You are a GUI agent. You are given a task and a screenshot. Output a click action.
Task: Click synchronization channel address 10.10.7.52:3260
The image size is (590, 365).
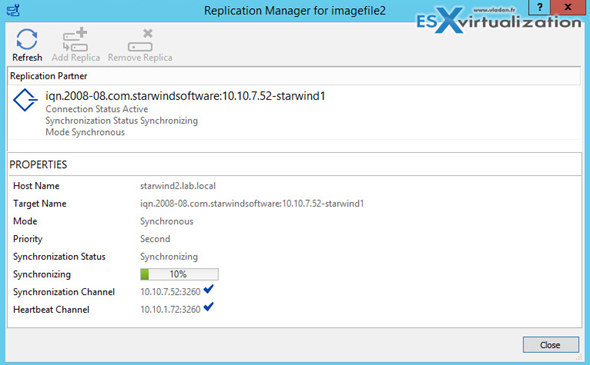(170, 292)
